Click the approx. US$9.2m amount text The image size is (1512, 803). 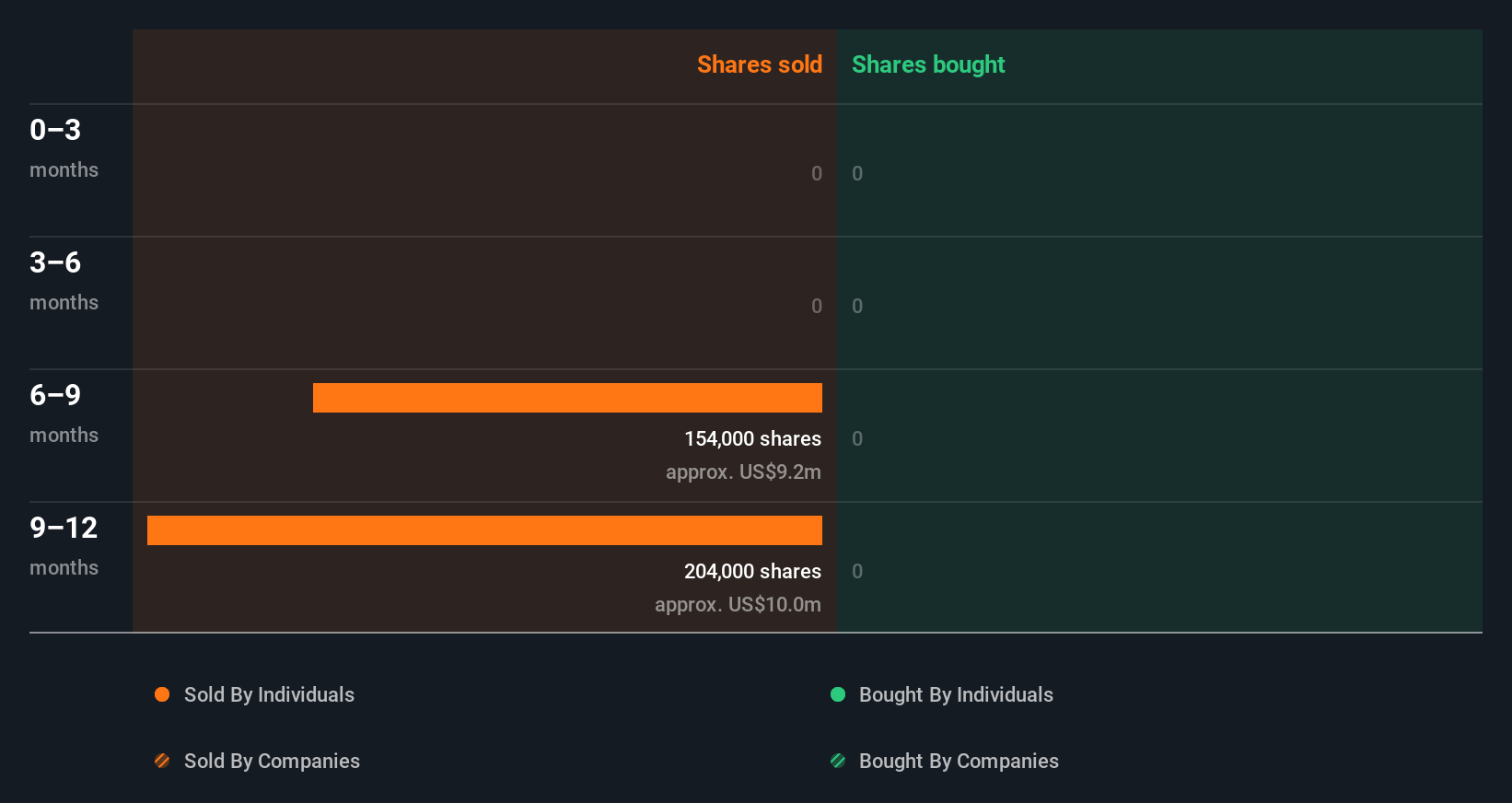[x=743, y=472]
